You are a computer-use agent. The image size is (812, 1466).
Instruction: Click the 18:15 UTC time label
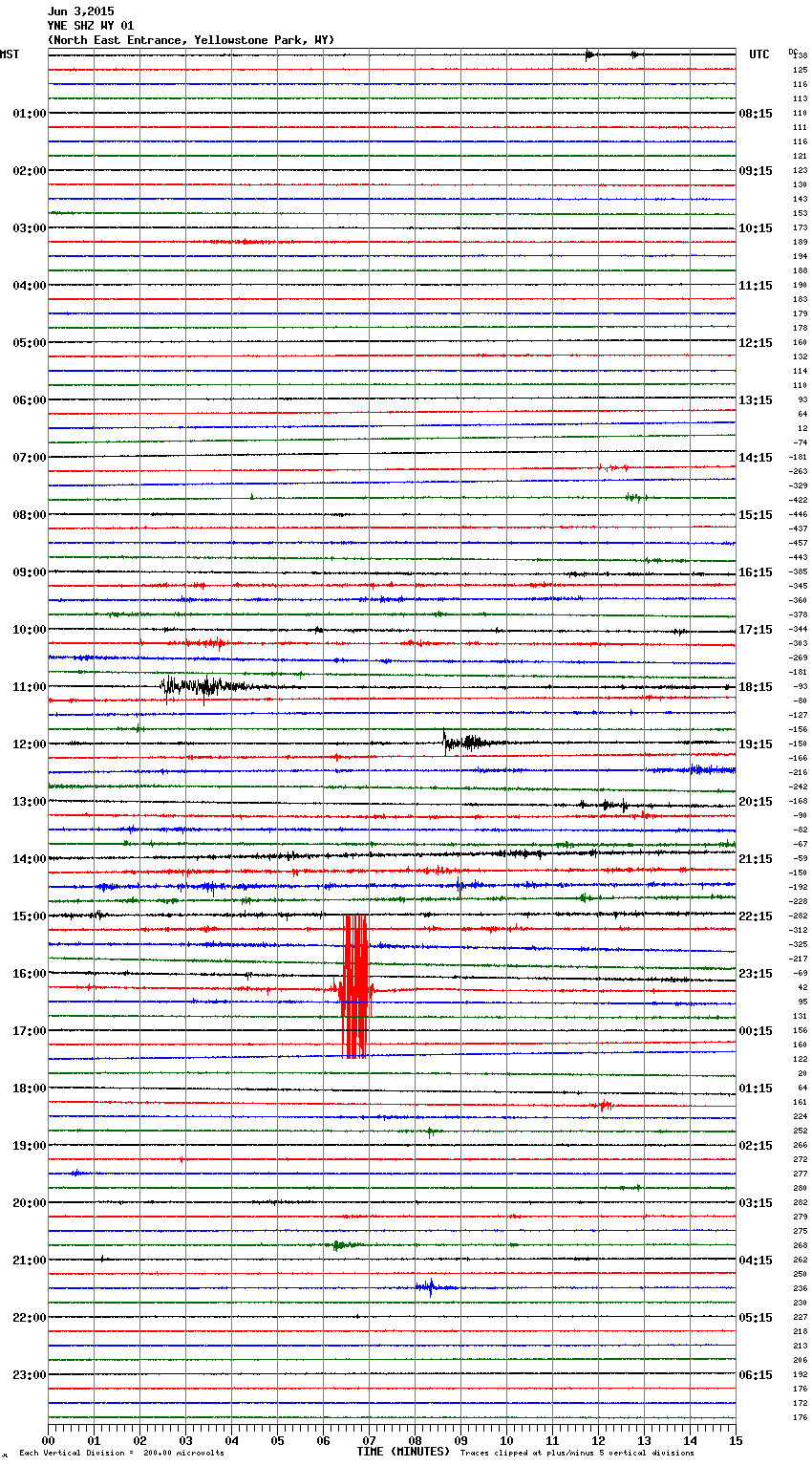tap(756, 687)
